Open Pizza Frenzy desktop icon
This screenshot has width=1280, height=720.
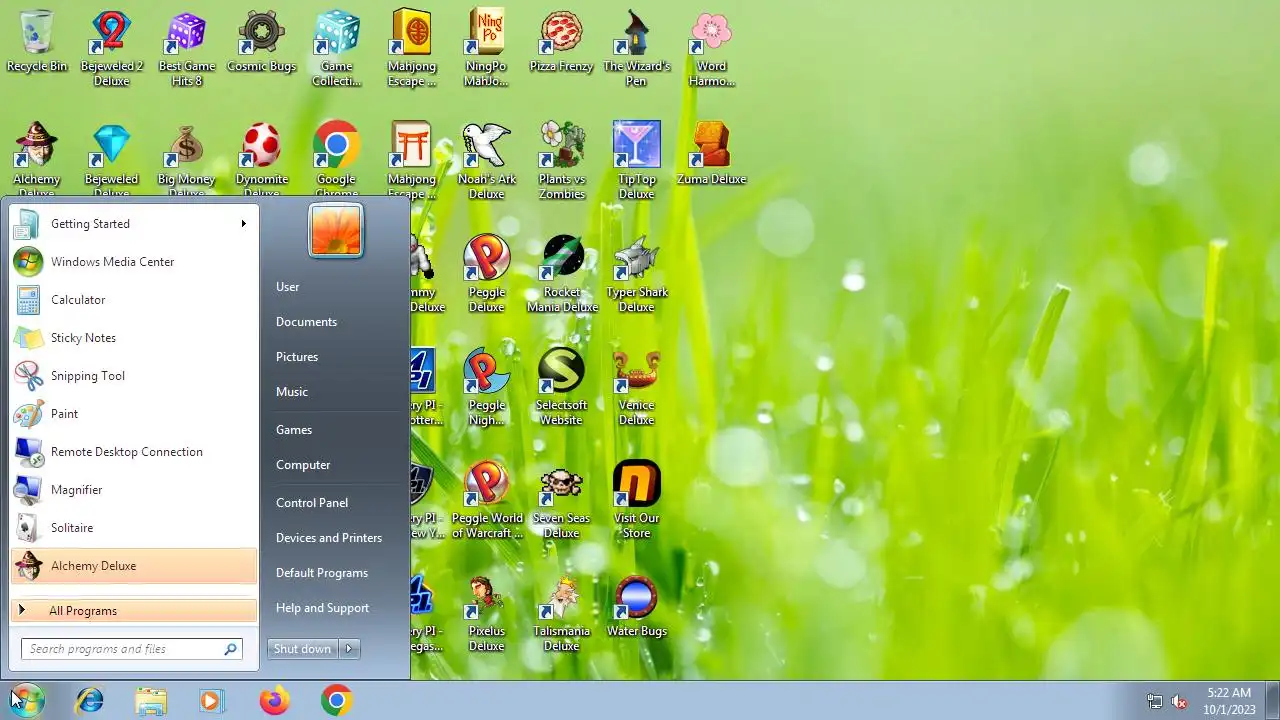[562, 42]
